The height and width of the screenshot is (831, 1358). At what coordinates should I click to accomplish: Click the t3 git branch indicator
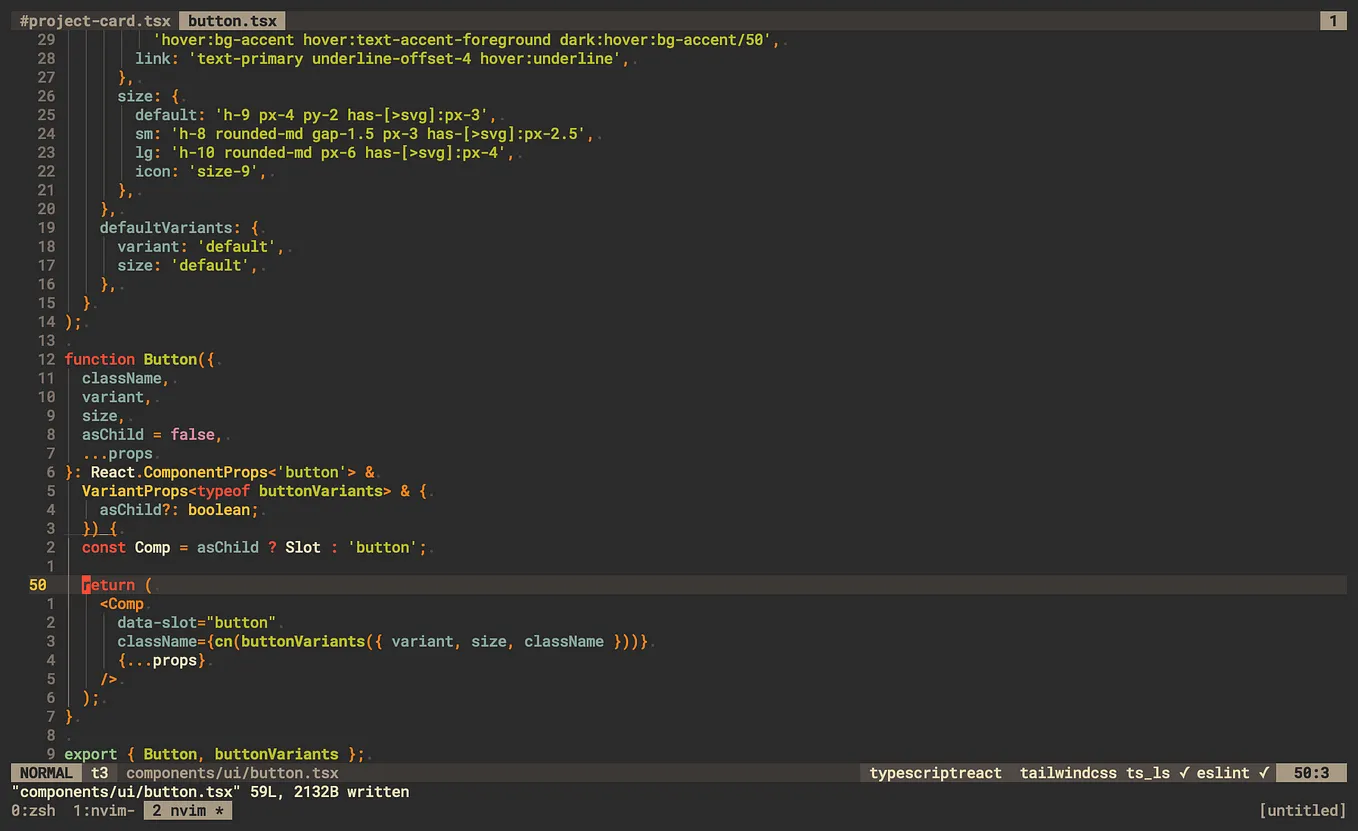tap(99, 772)
